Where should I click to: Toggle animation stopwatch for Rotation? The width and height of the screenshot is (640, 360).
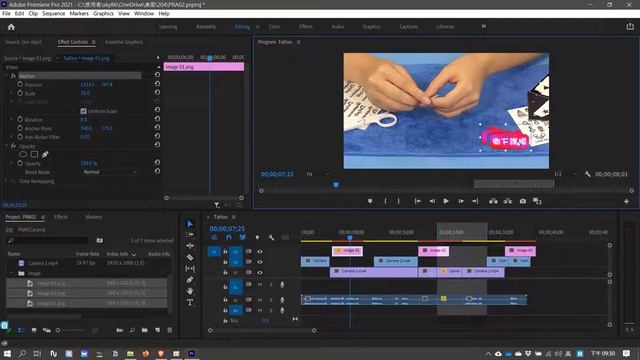click(20, 119)
